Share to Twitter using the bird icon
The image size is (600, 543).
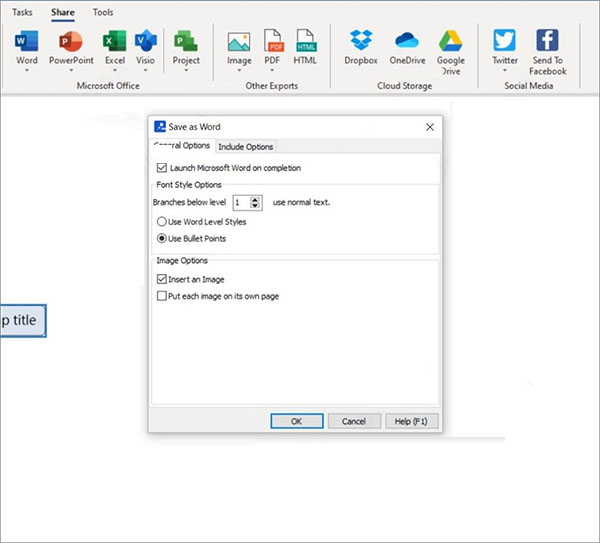(x=504, y=40)
